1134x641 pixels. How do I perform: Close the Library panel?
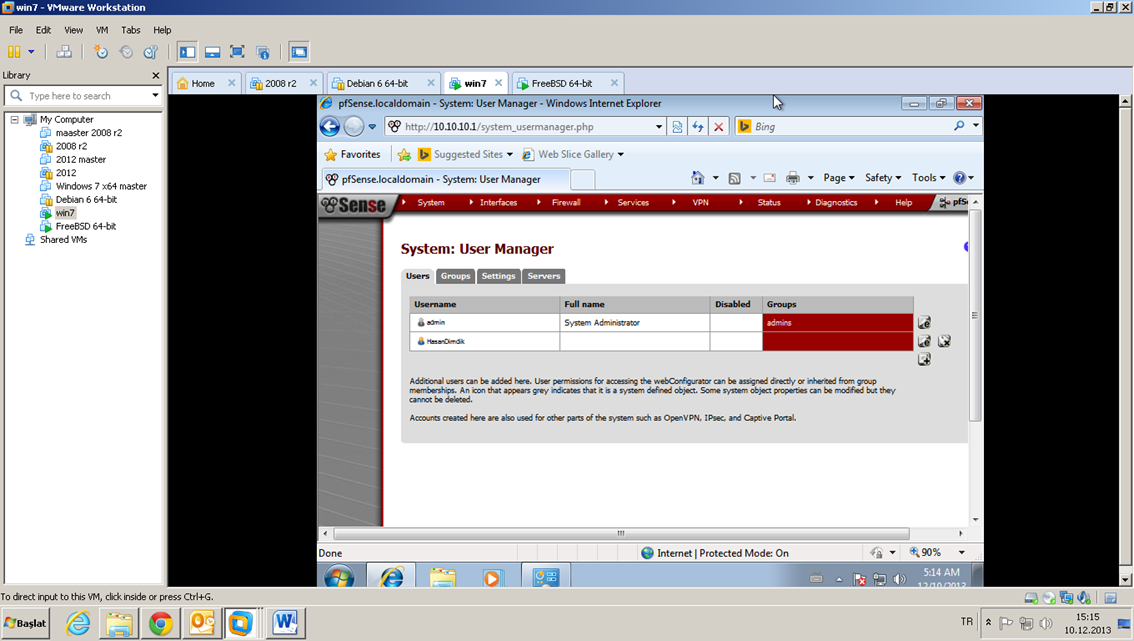155,75
